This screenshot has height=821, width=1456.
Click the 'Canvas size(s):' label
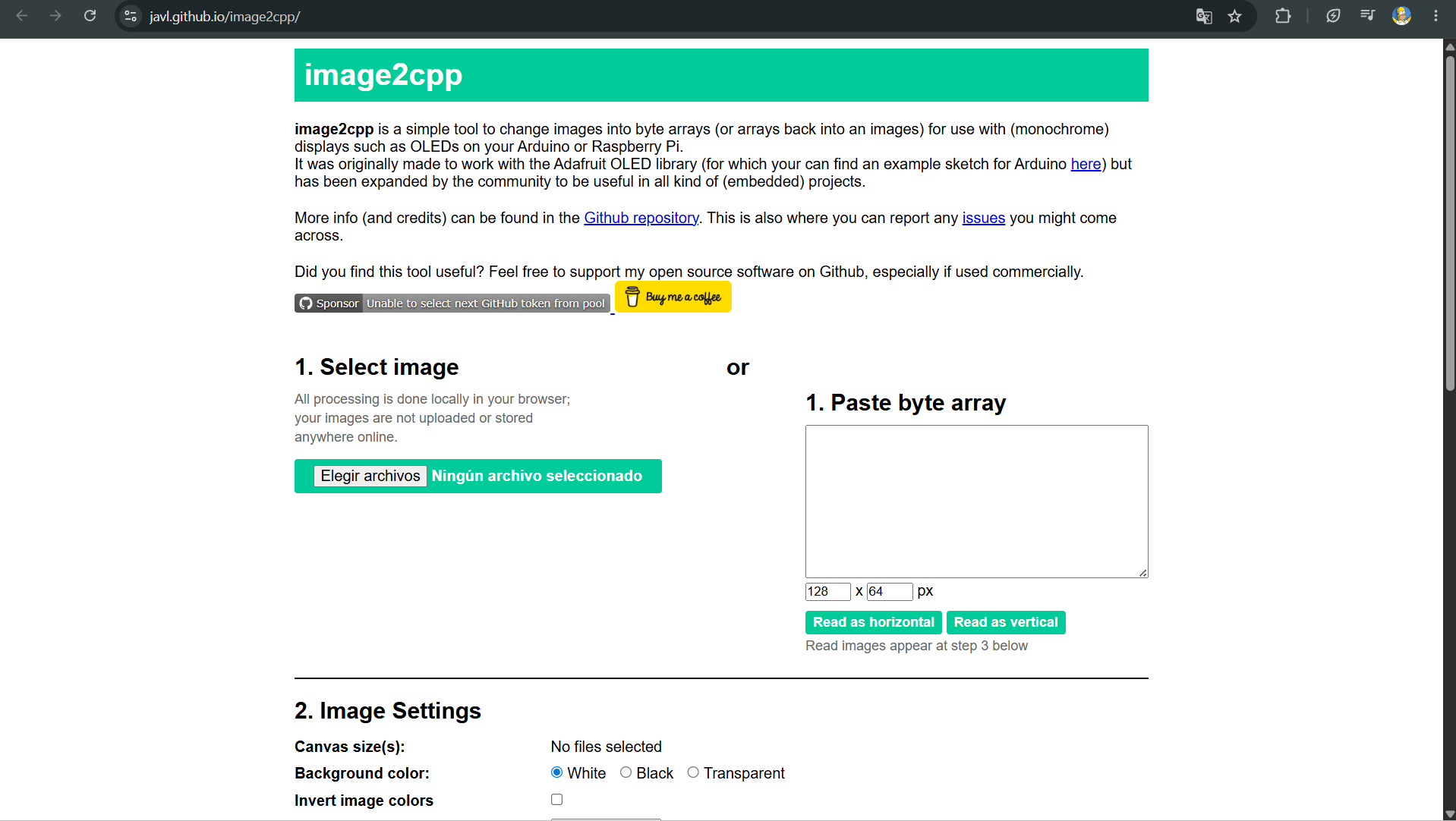coord(350,747)
